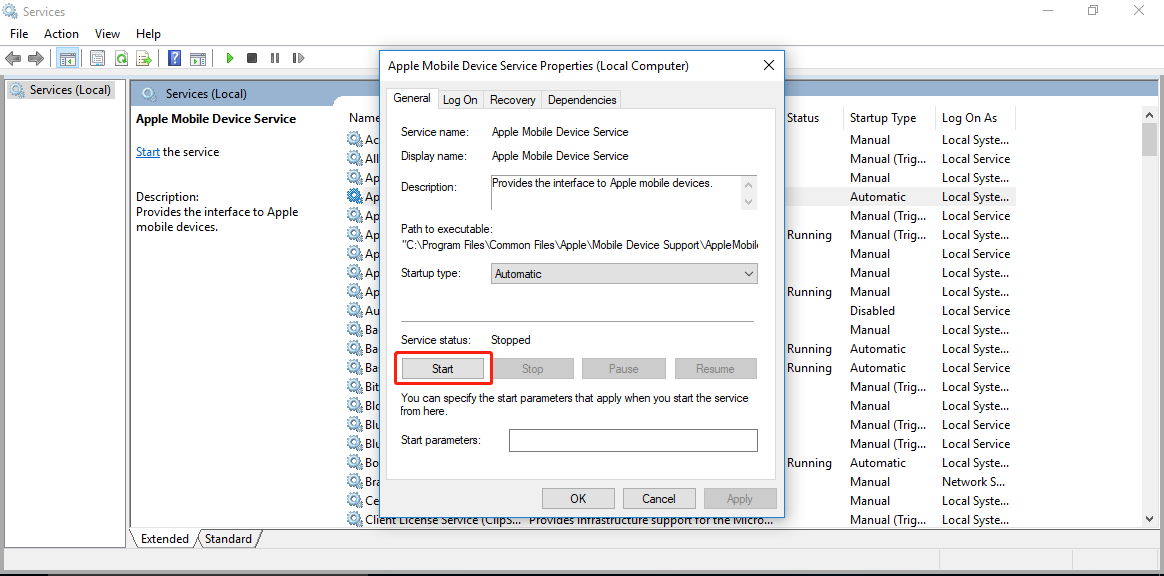Click the gear icon of the 'Bo' service row
Screen dimensions: 1164x576
tap(354, 462)
